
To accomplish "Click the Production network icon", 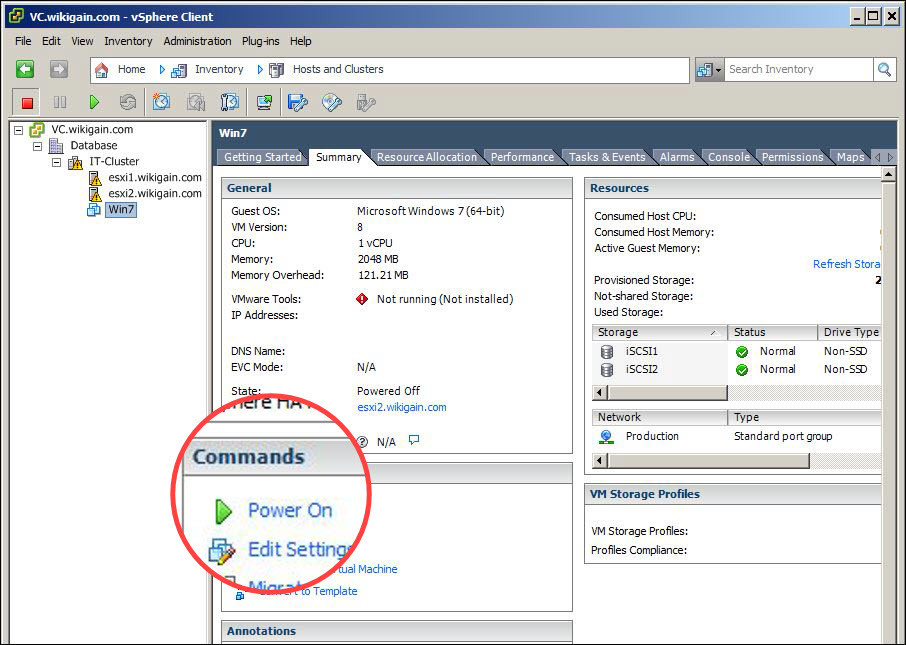I will click(x=606, y=437).
